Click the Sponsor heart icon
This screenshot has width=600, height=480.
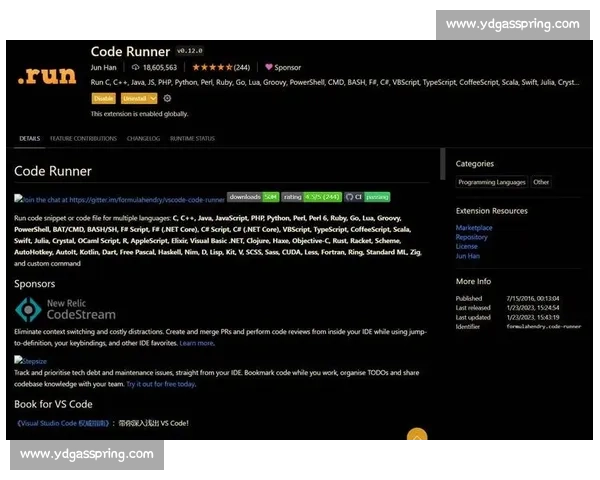coord(269,67)
